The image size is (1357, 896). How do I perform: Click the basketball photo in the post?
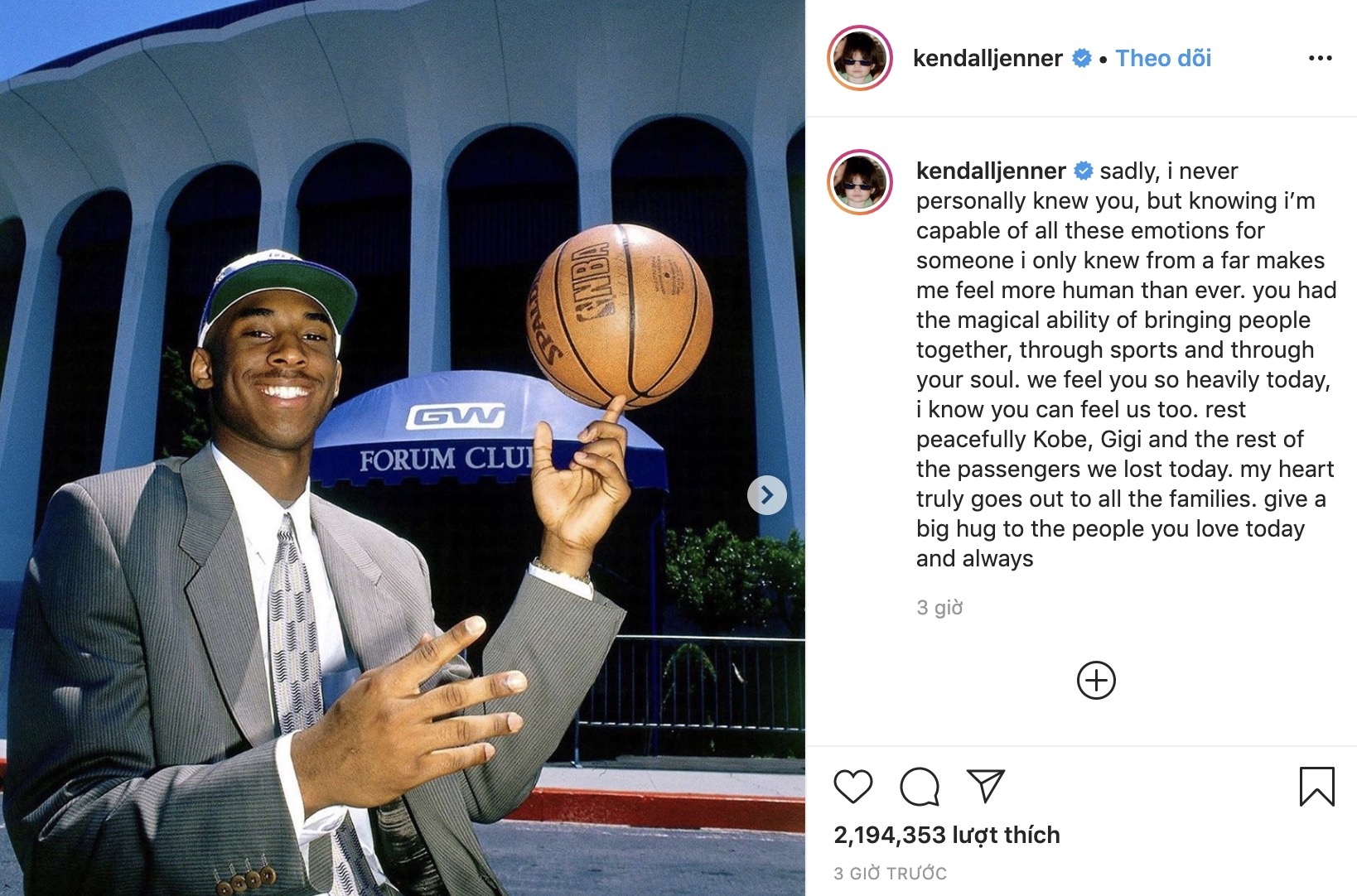[x=403, y=448]
